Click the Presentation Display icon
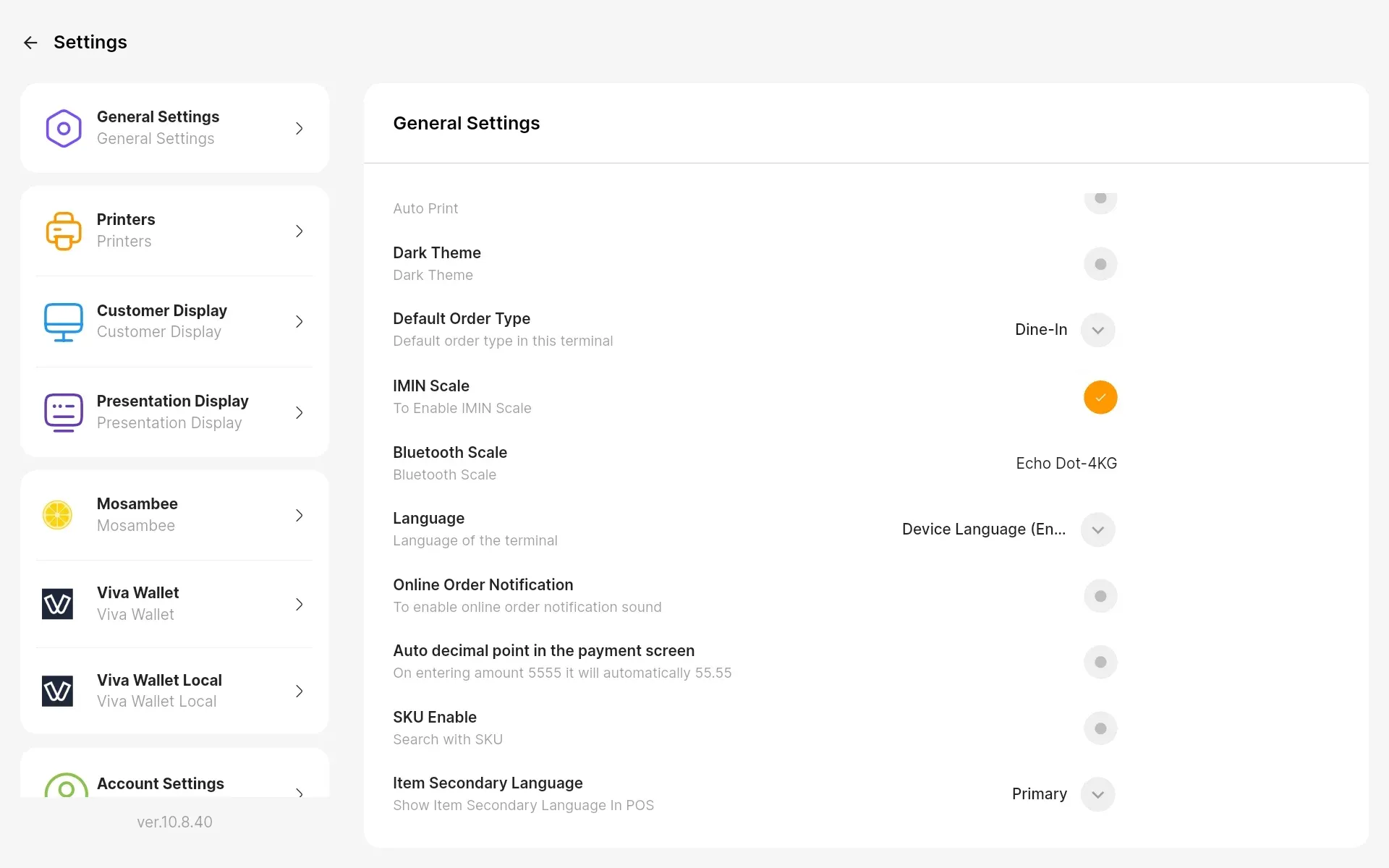 [64, 412]
